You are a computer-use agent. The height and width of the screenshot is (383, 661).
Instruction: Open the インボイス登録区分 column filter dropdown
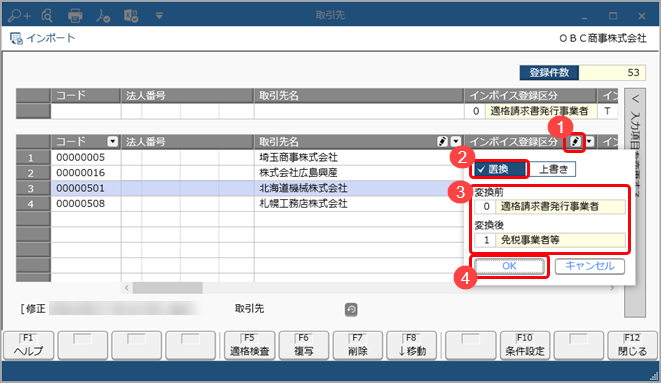point(589,142)
